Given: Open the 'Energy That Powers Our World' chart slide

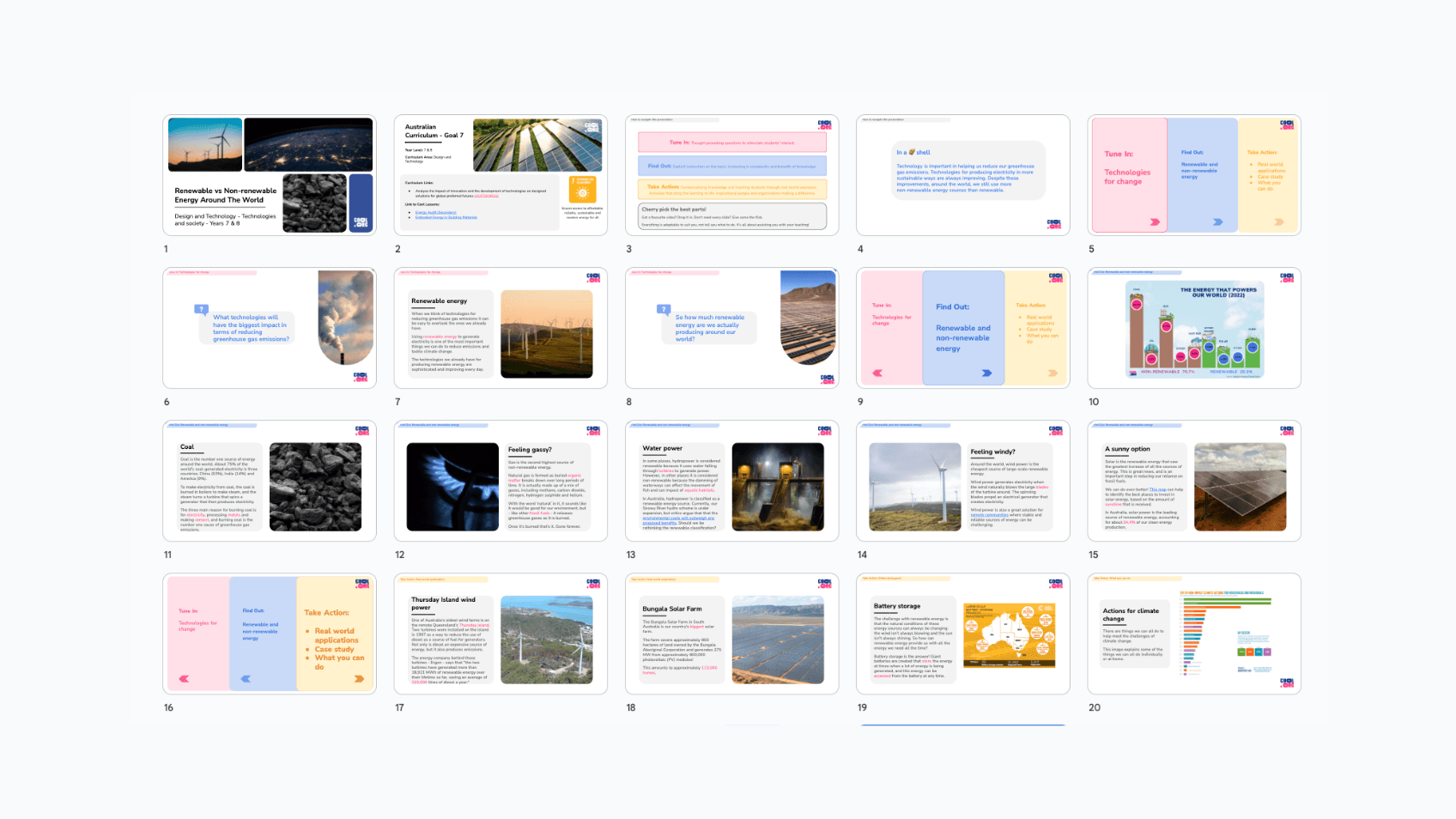Looking at the screenshot, I should click(1193, 328).
